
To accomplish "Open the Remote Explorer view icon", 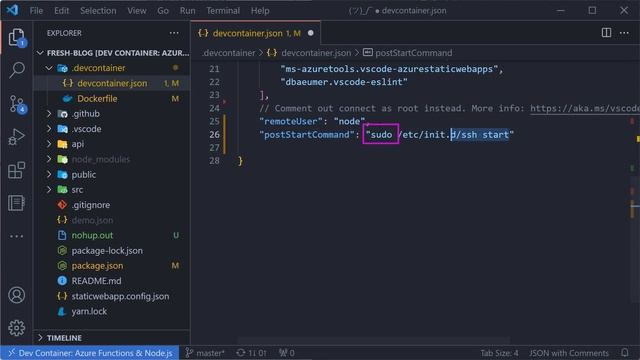I will click(16, 203).
